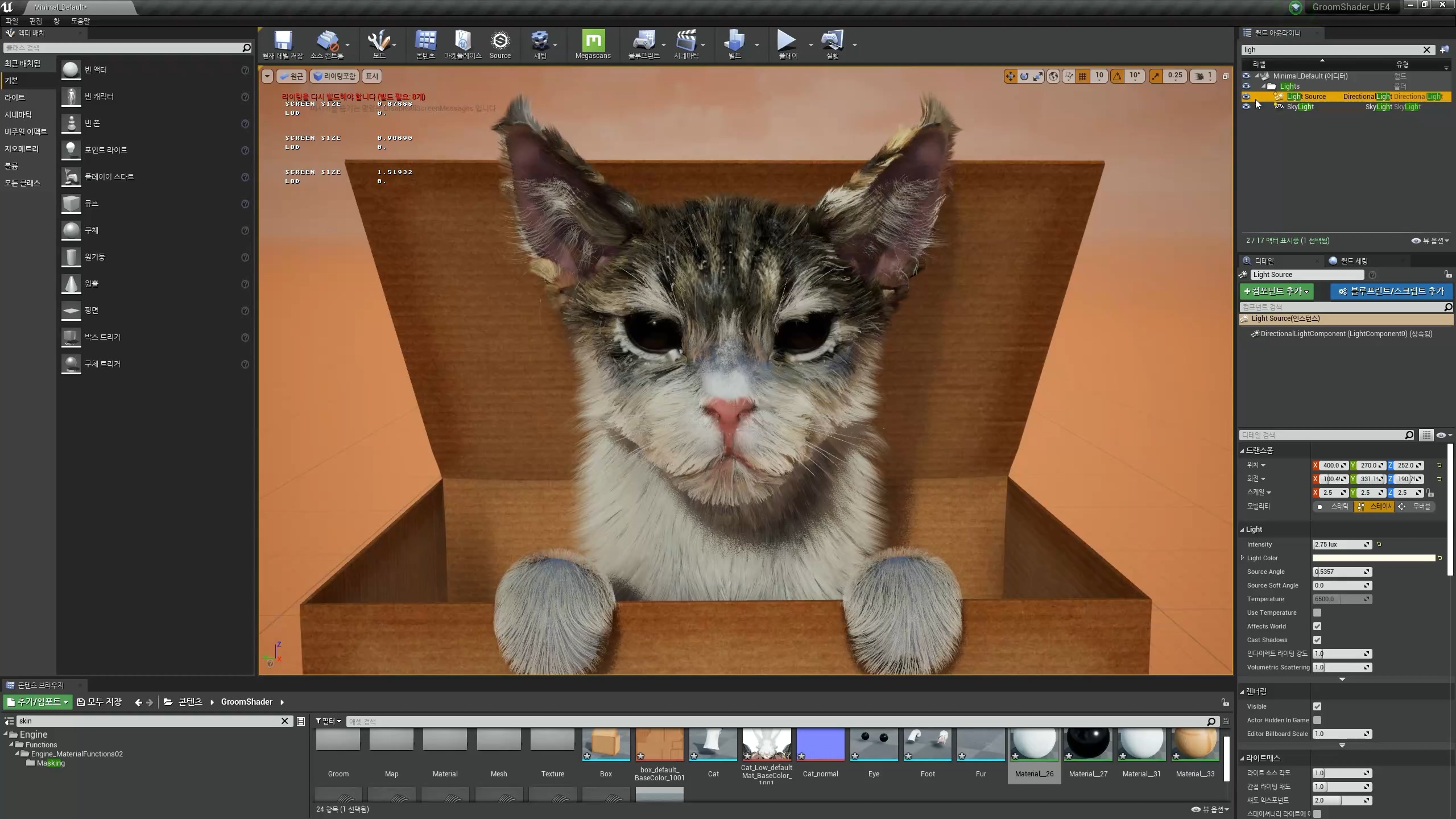The height and width of the screenshot is (819, 1456).
Task: Collapse the Lights folder in outliner
Action: [1264, 86]
